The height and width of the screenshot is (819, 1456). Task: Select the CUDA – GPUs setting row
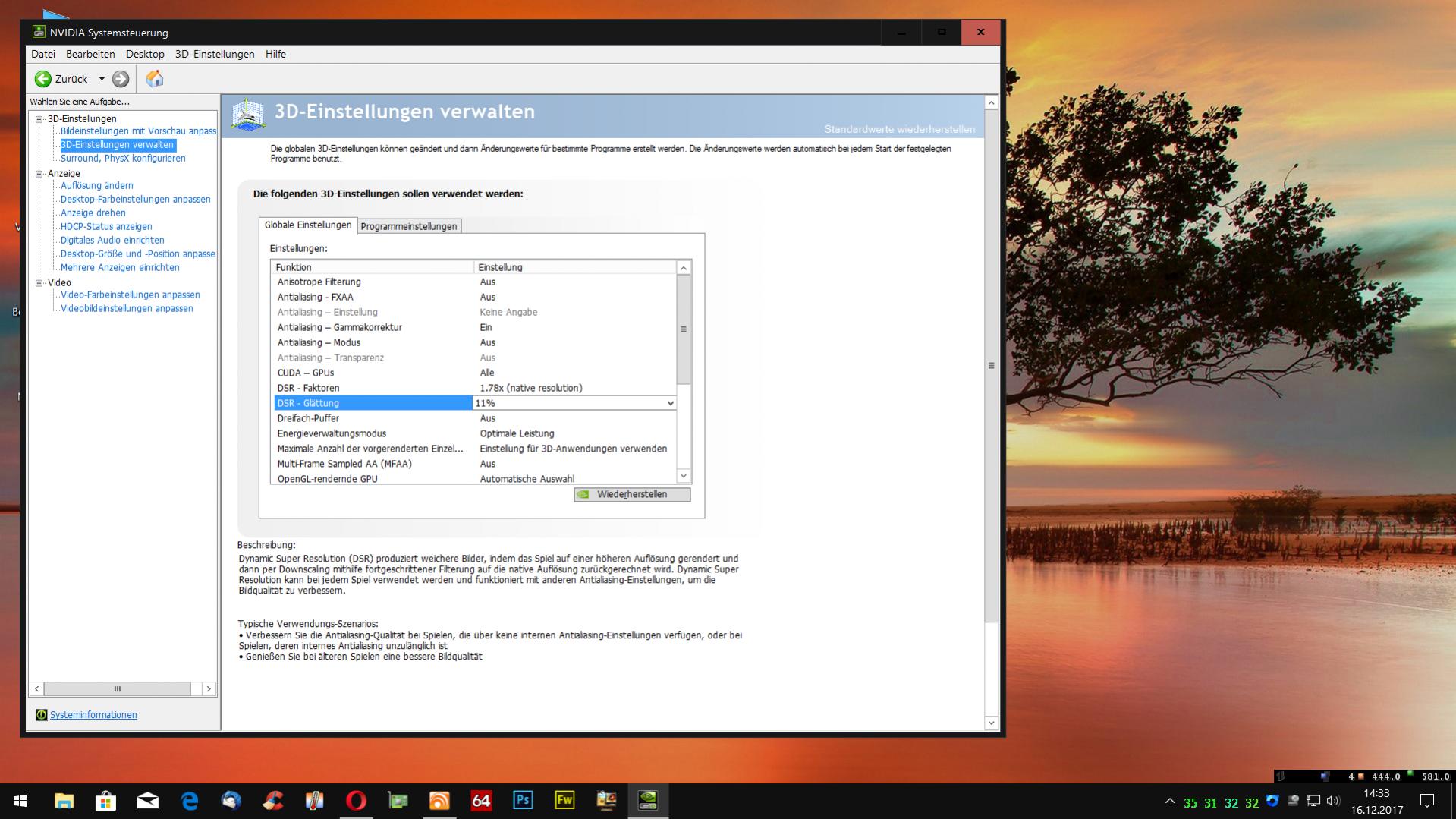pos(473,373)
